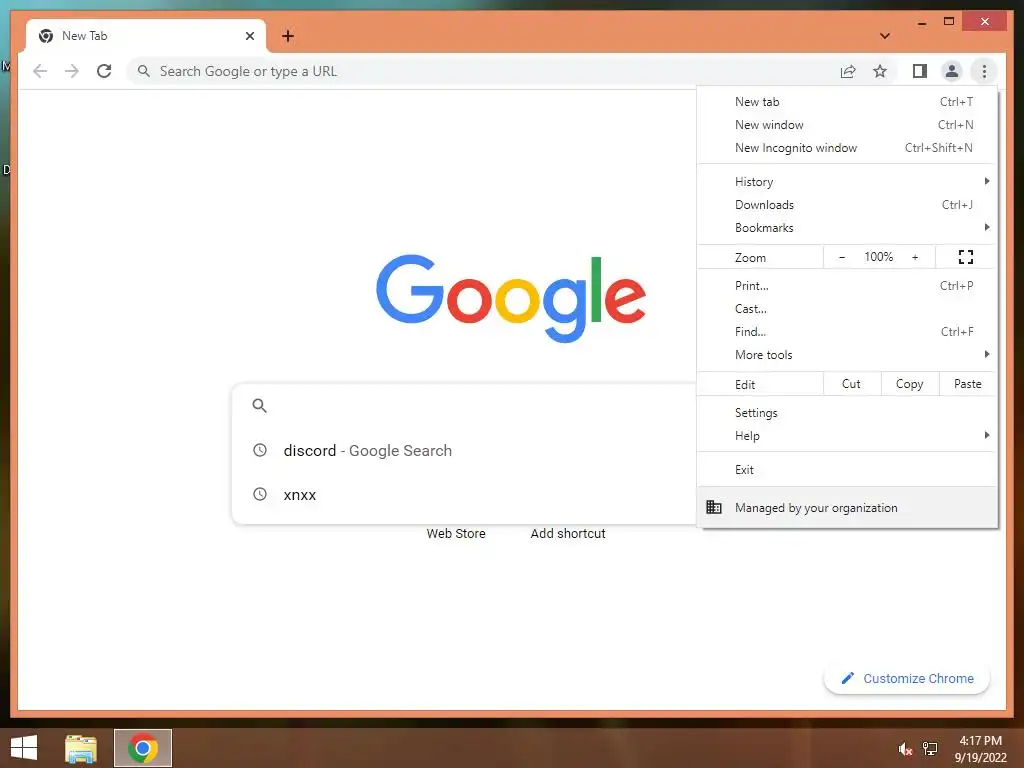
Task: Click the clock icon beside discord suggestion
Action: [x=260, y=450]
